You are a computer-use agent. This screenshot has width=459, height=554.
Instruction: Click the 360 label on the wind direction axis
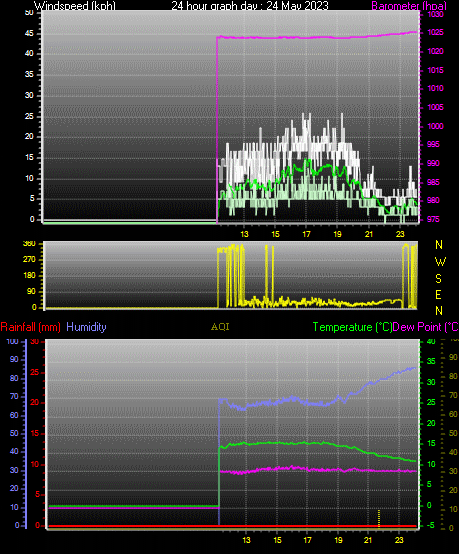tap(29, 243)
